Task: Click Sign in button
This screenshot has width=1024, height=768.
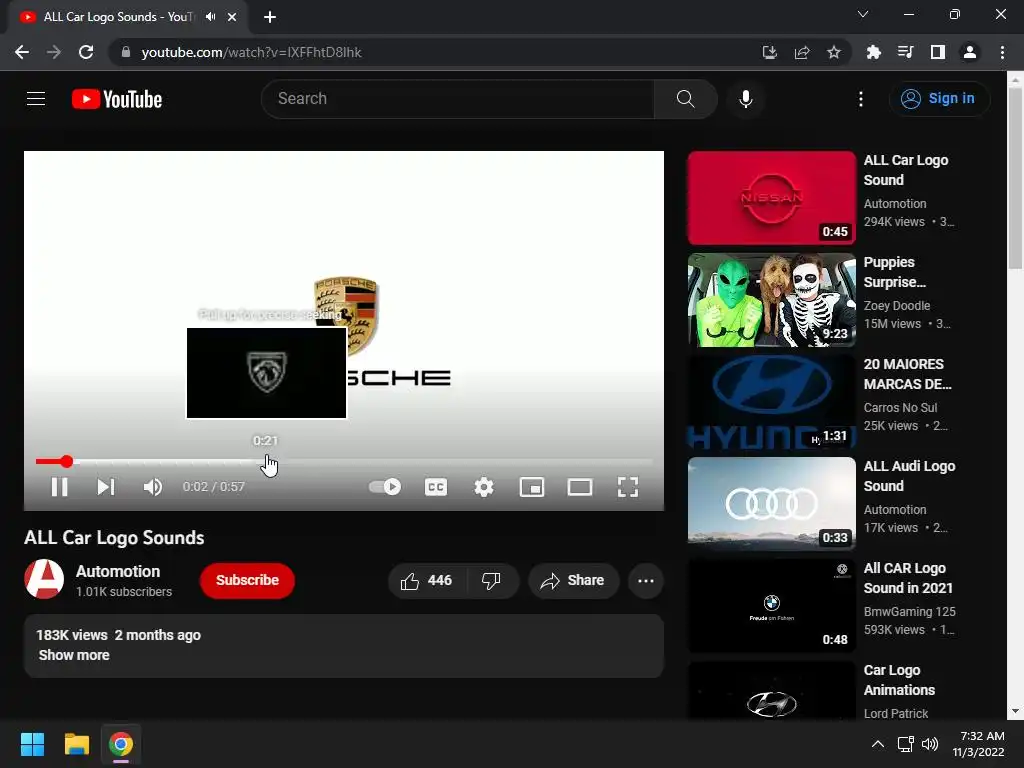Action: click(x=939, y=99)
